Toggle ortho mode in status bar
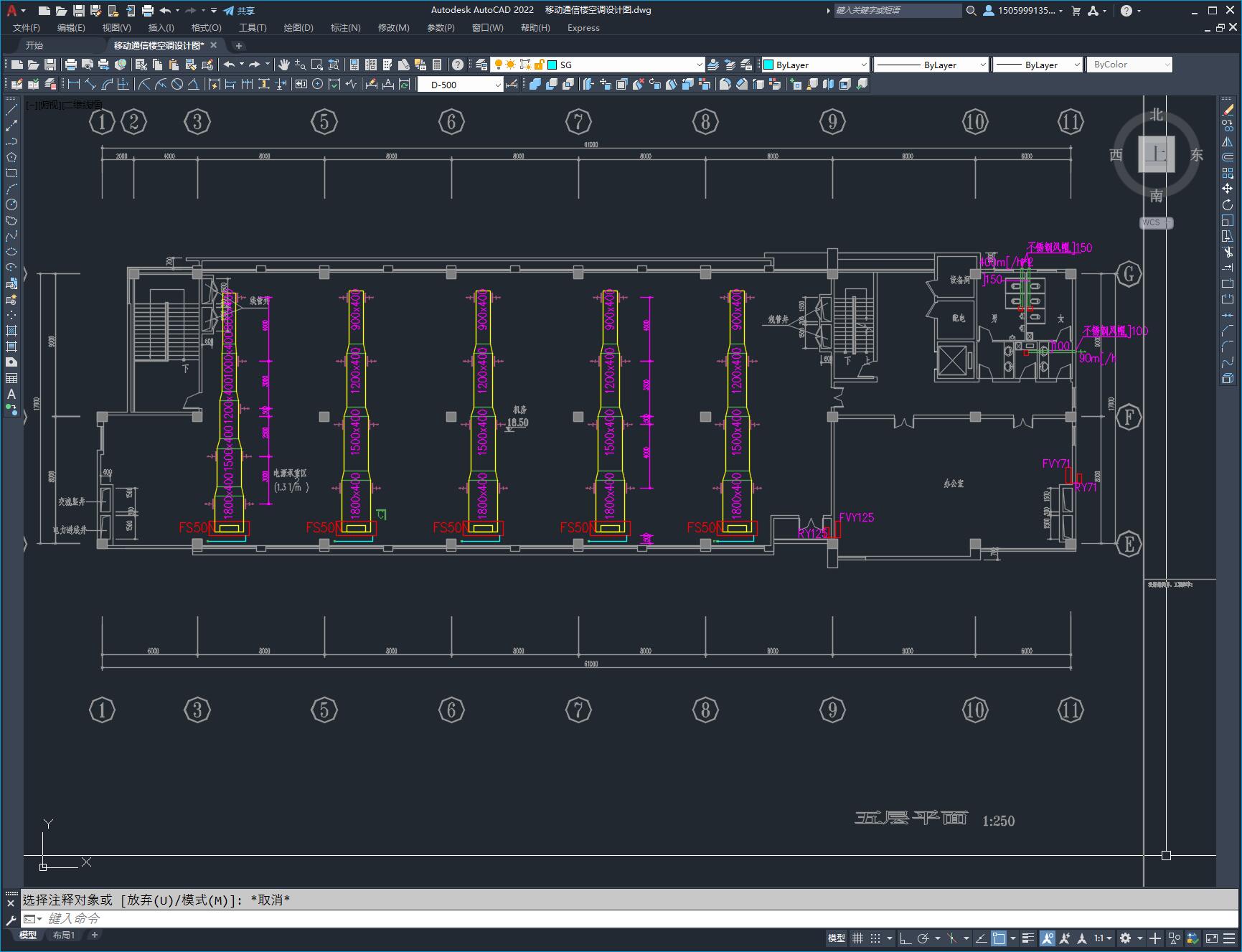 [x=905, y=938]
